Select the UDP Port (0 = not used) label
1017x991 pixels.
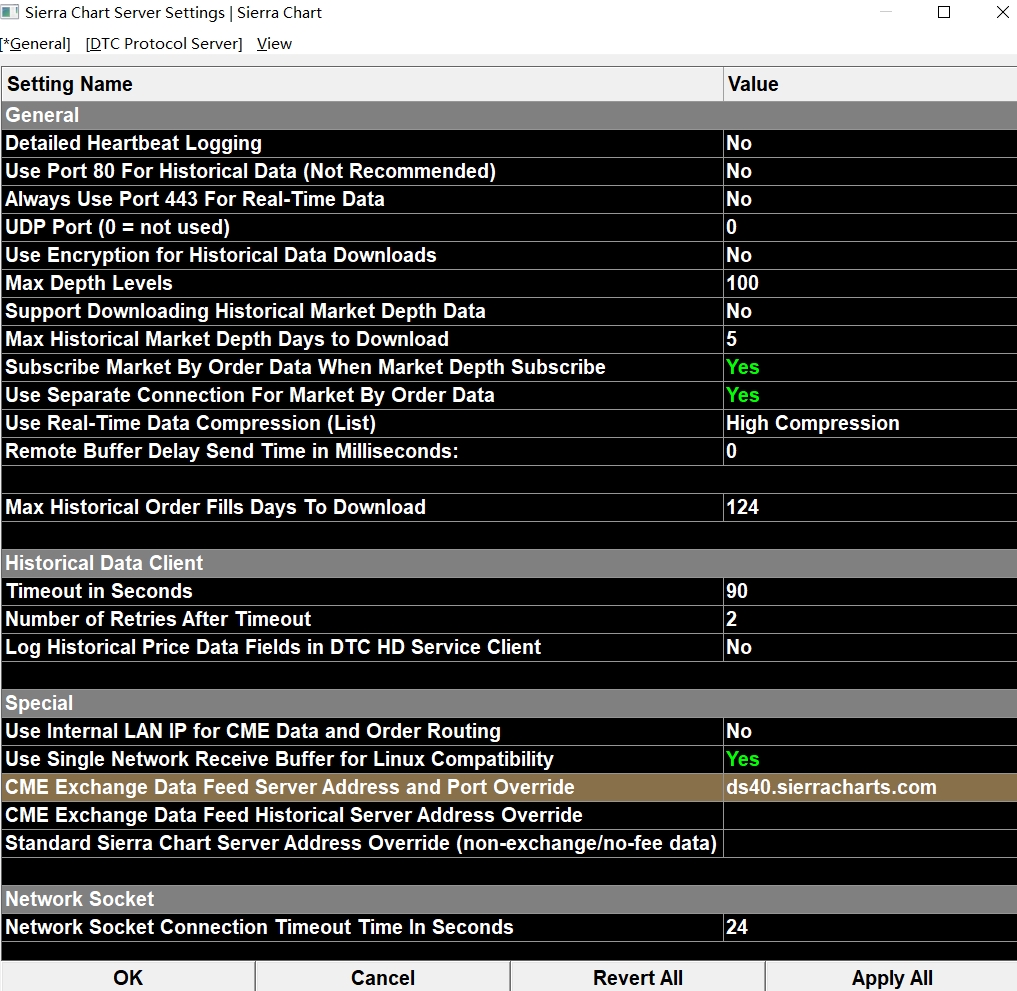117,227
